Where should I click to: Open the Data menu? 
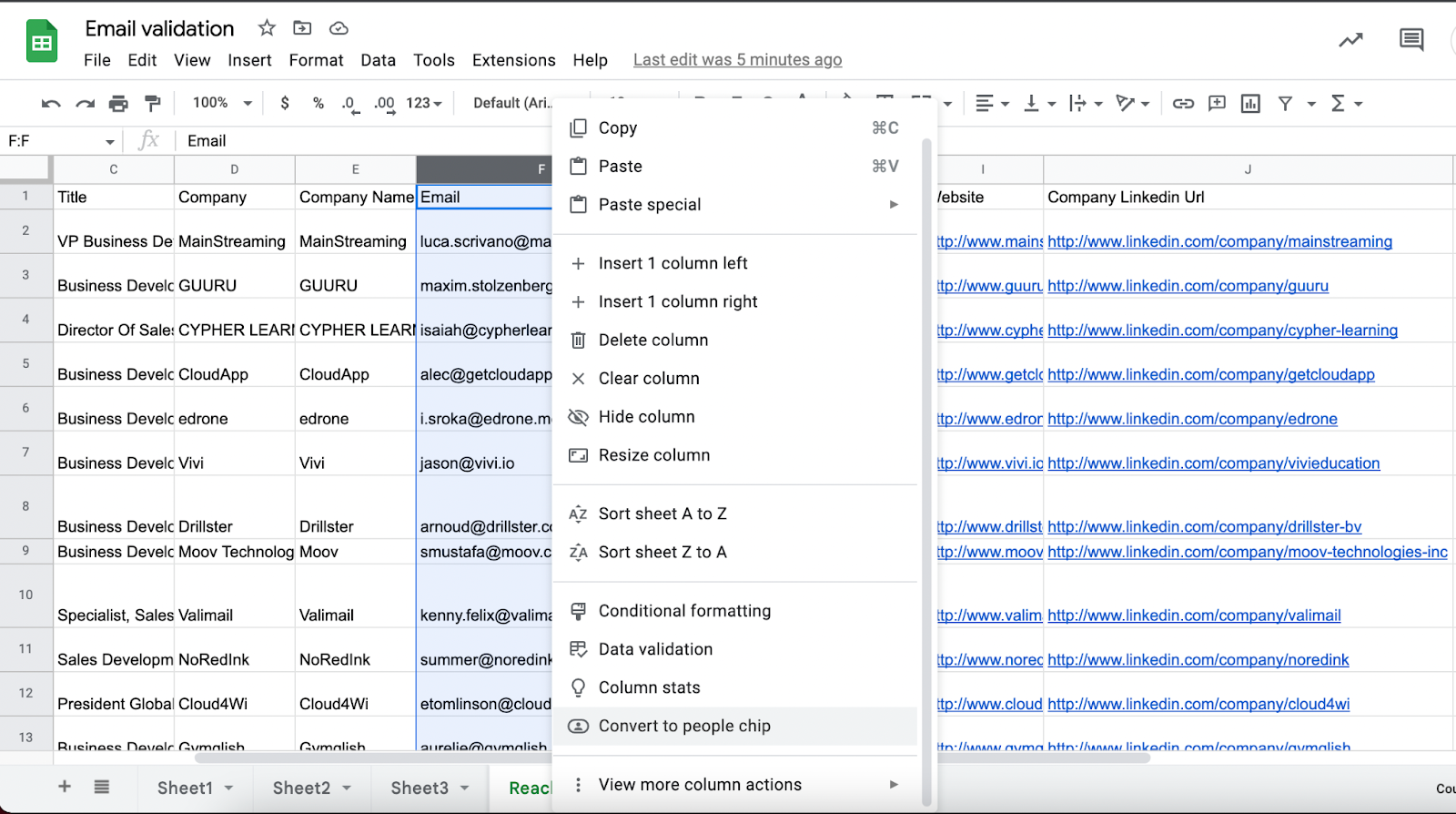point(378,60)
